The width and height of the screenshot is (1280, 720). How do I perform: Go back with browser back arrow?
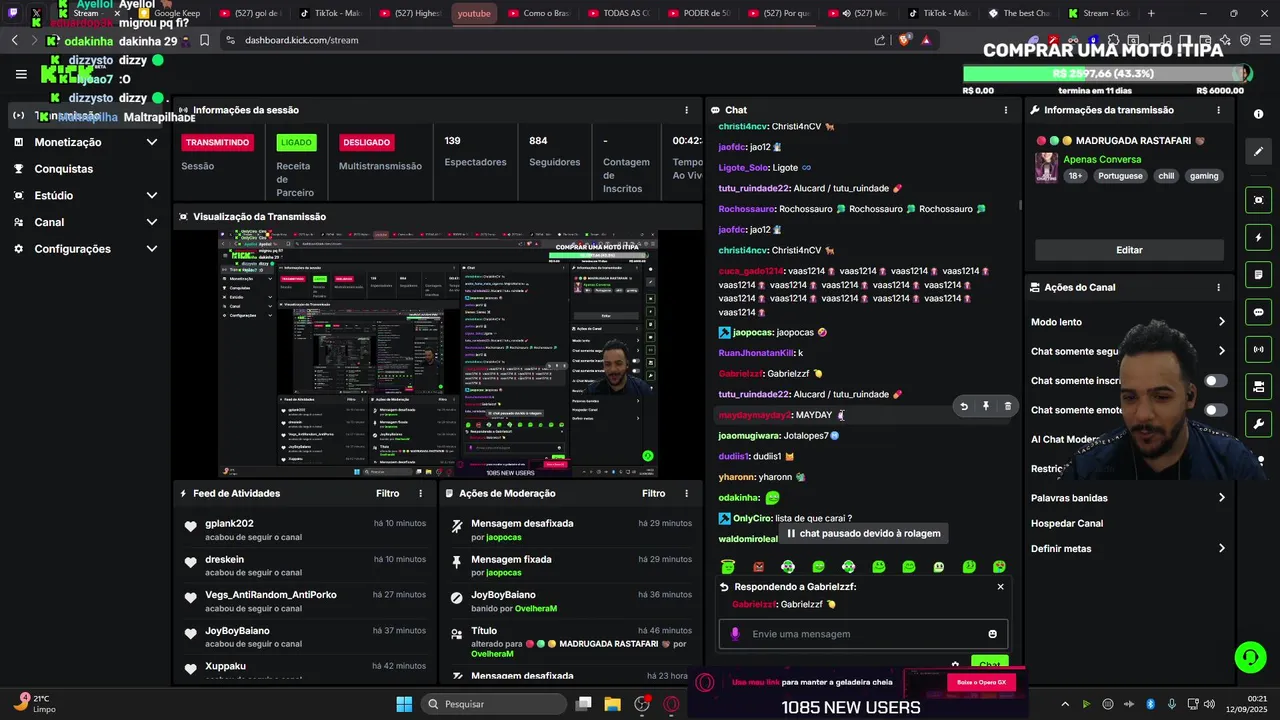[x=15, y=40]
